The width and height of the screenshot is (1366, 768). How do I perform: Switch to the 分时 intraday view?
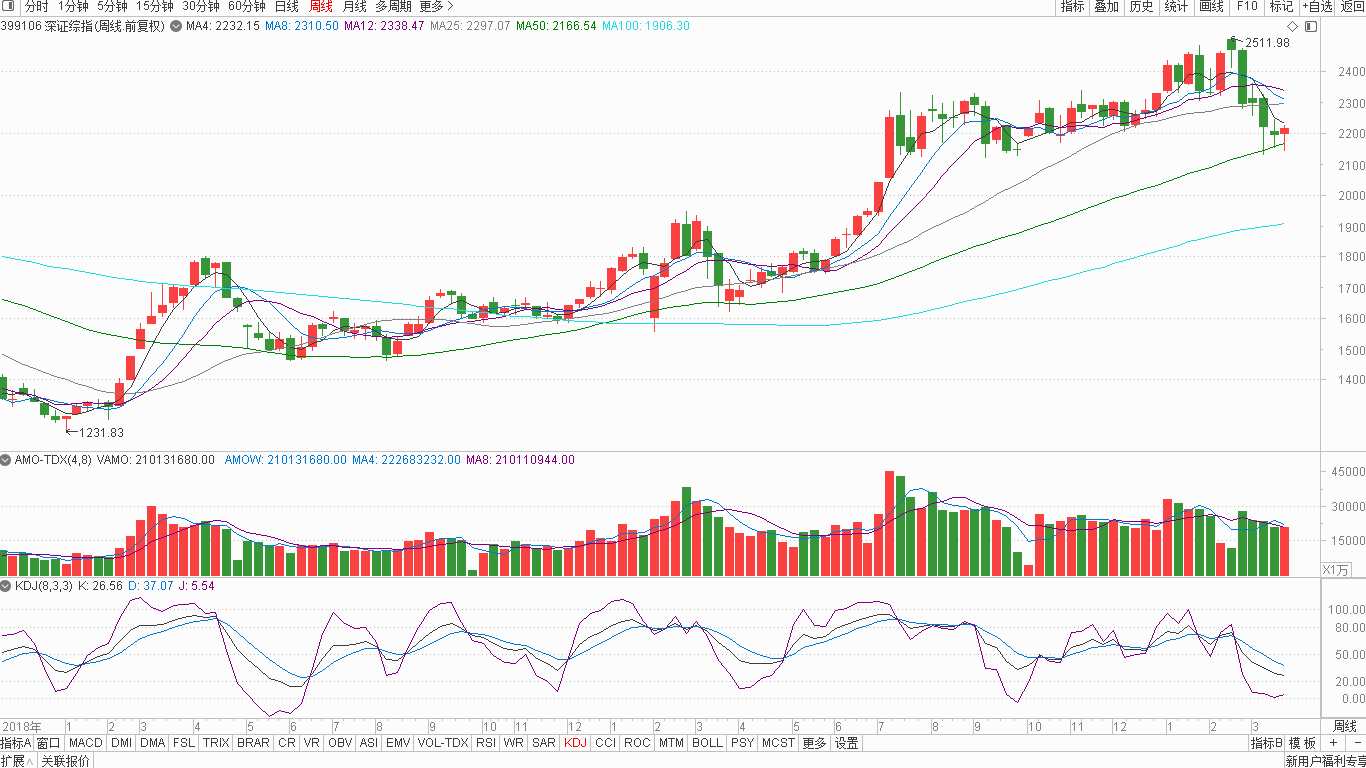(x=36, y=6)
